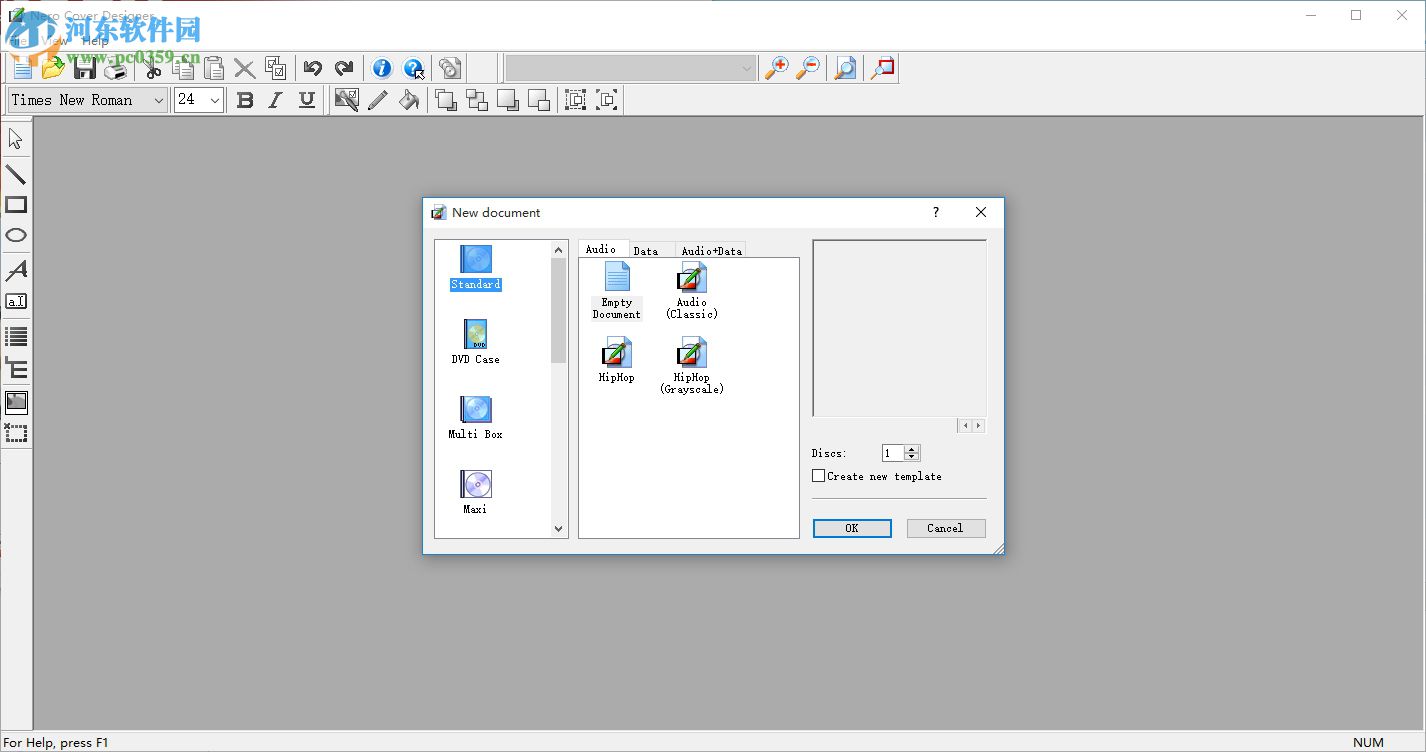Switch to the Data tab
This screenshot has height=752, width=1426.
646,250
